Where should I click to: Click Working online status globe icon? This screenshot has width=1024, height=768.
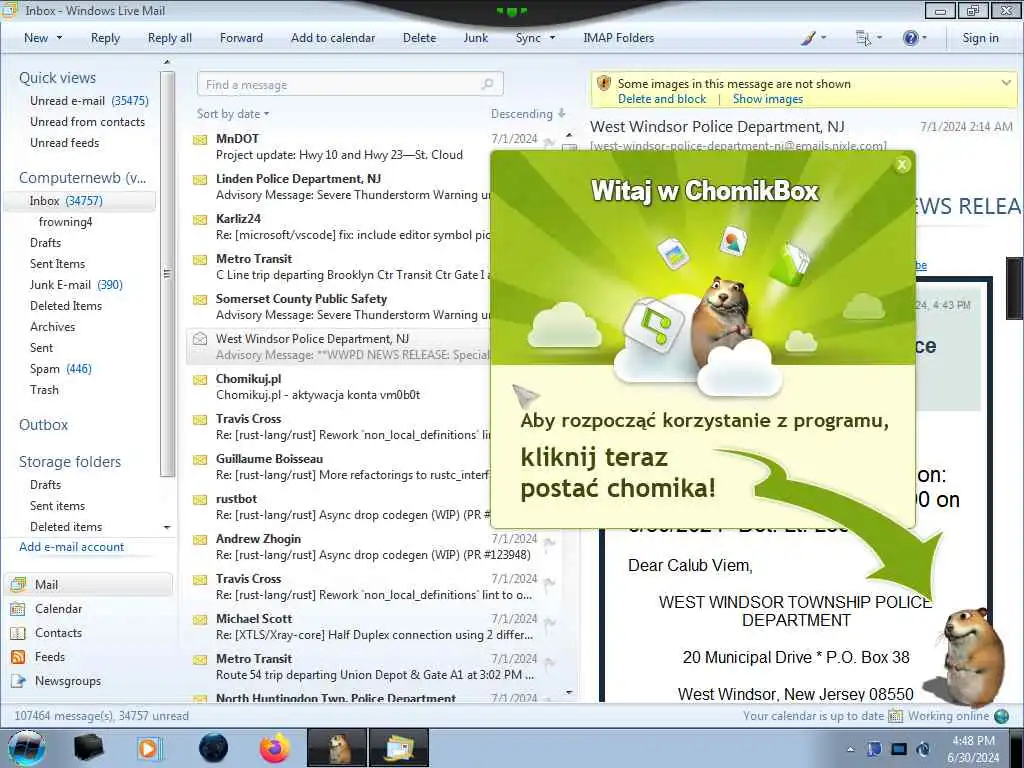[1001, 716]
